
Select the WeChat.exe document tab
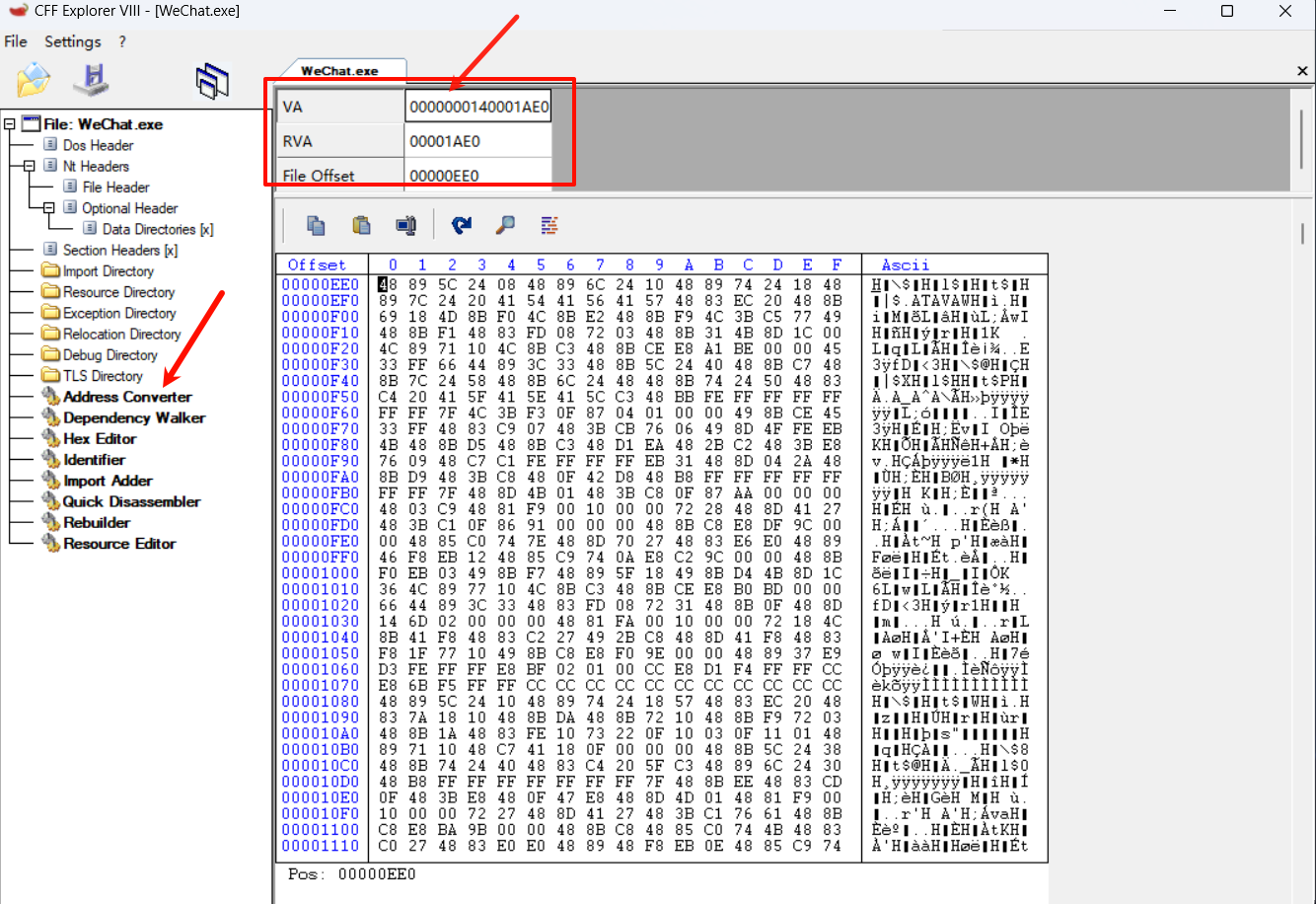(339, 71)
